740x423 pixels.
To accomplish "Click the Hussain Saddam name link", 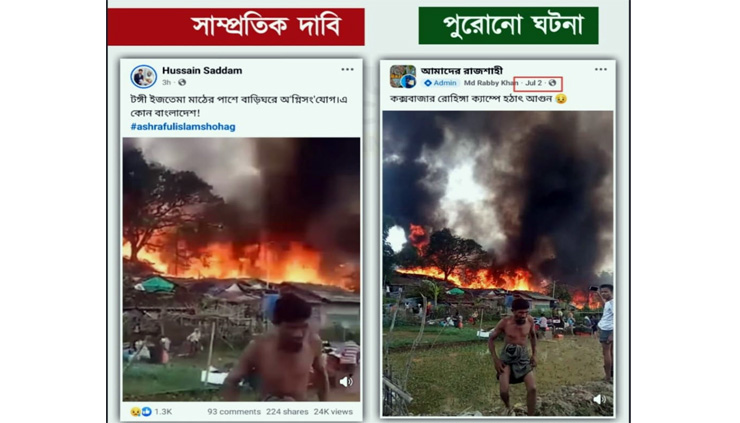I will pos(202,70).
